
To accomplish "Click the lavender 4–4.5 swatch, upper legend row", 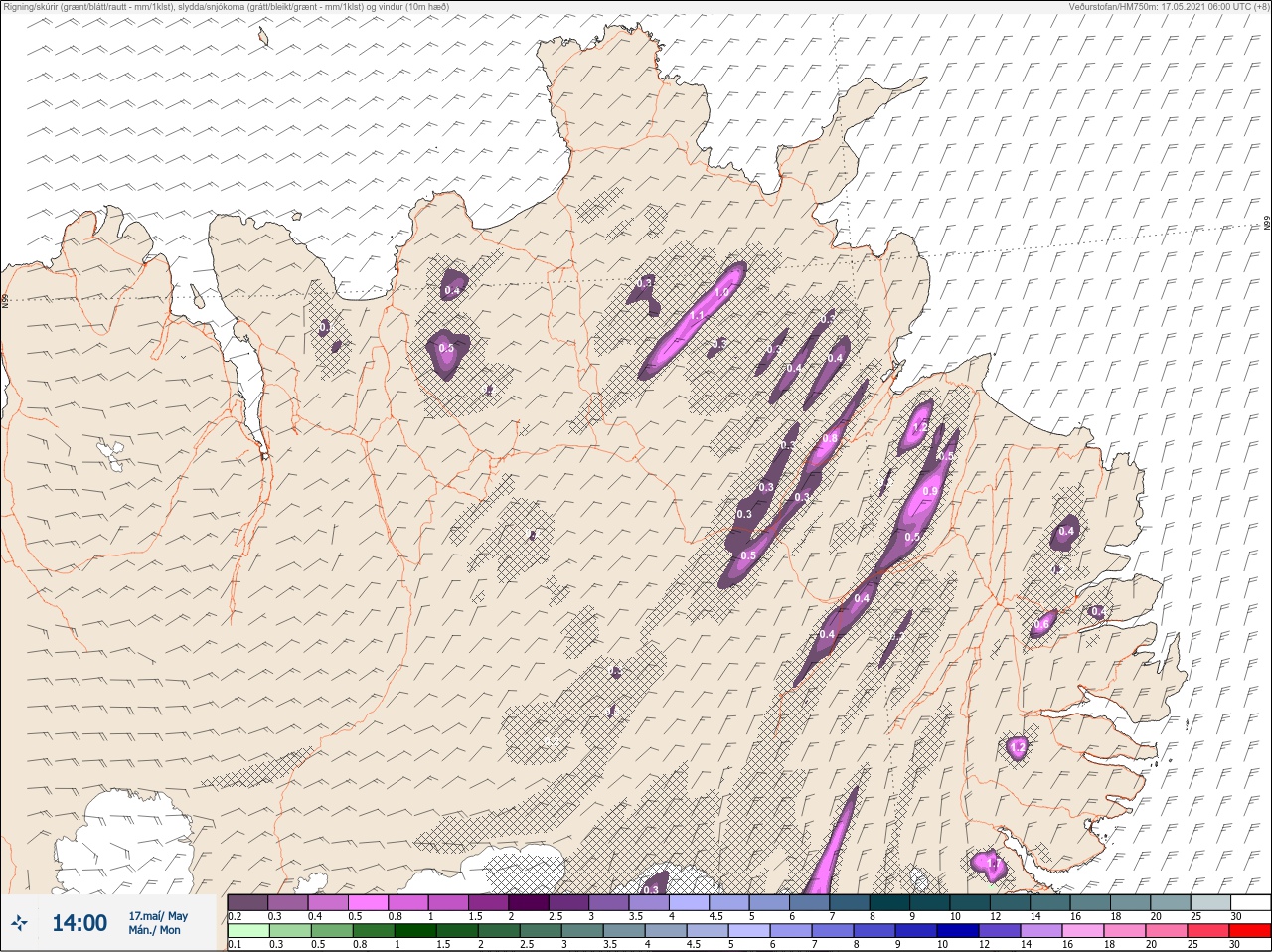I will (691, 902).
